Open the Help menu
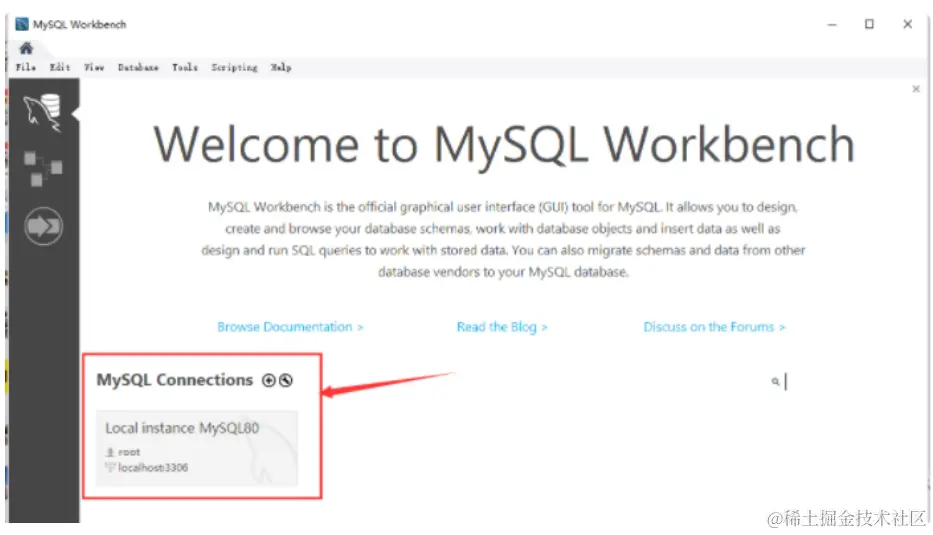Viewport: 933px width, 535px height. coord(281,67)
